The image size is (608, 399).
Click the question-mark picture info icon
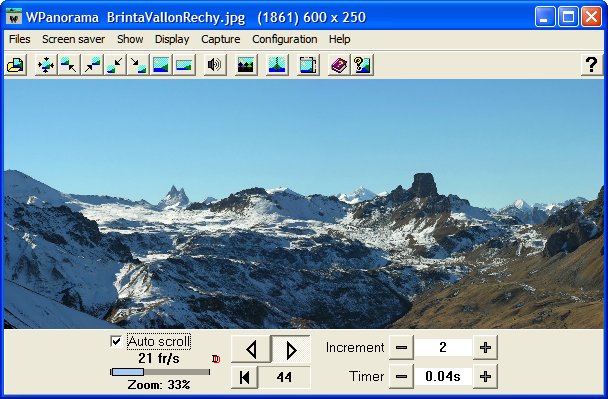pos(362,65)
